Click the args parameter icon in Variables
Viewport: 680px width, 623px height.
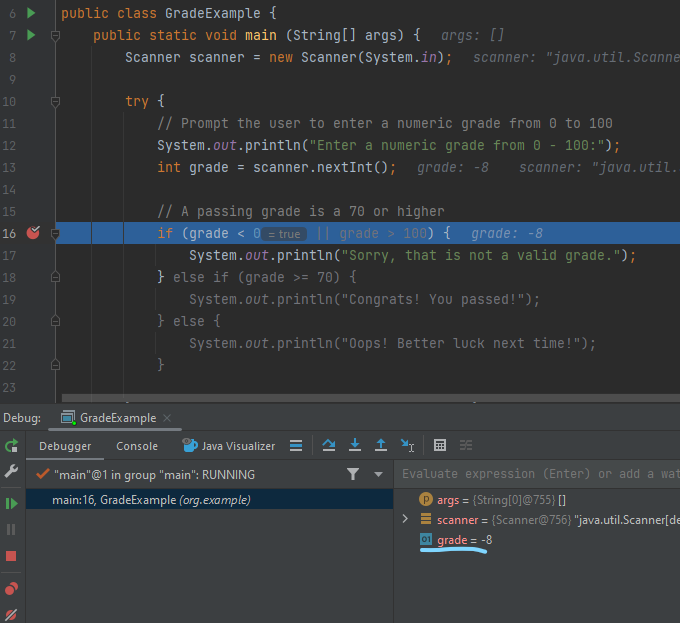426,499
